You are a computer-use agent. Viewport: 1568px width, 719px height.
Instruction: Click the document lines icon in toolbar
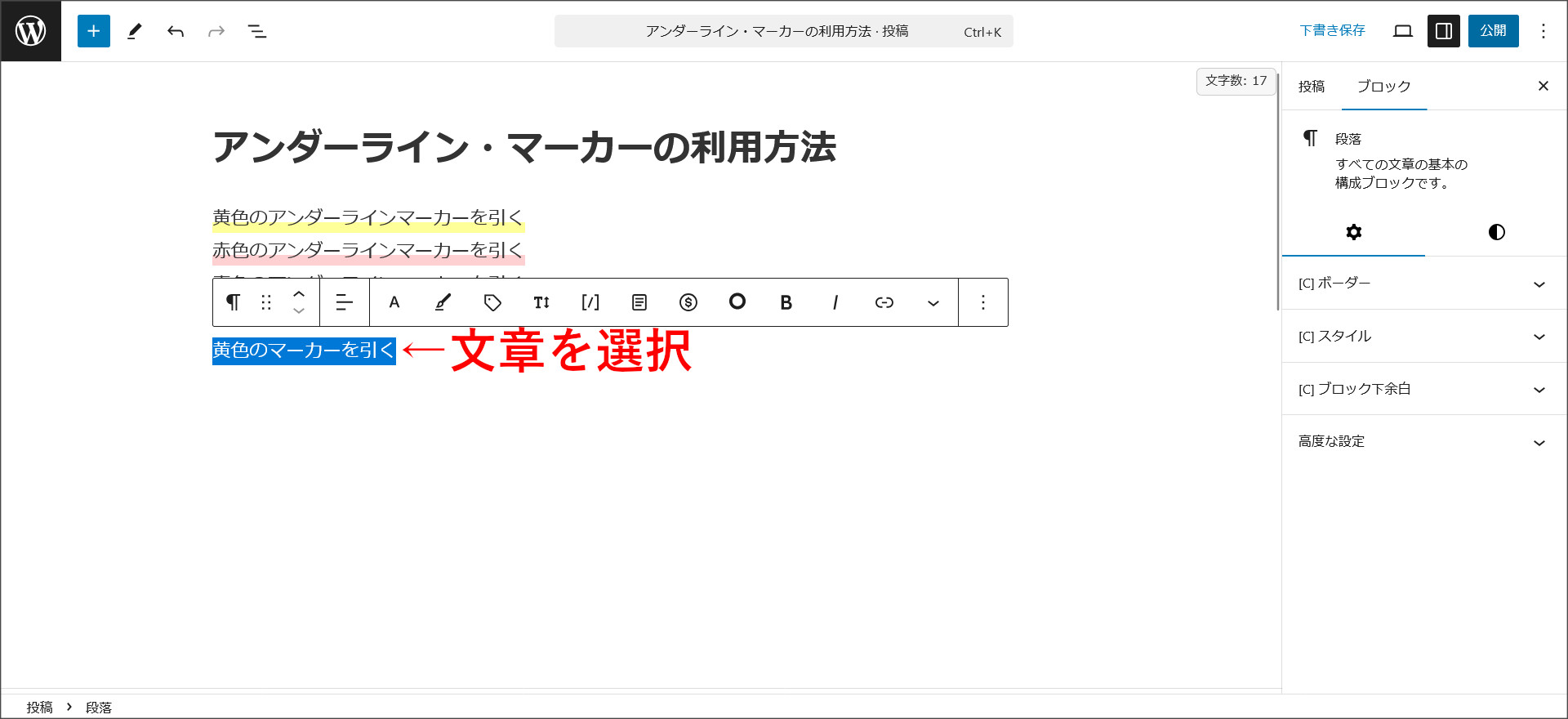[x=639, y=302]
